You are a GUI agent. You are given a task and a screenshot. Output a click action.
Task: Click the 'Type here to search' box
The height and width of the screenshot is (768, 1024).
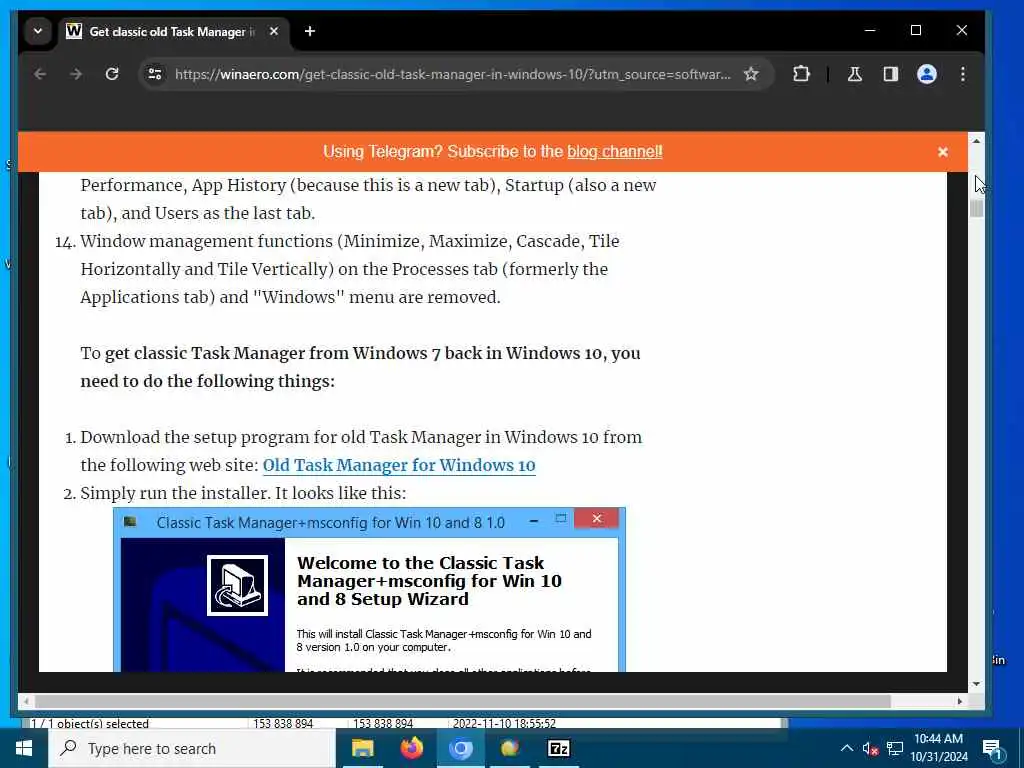(191, 748)
